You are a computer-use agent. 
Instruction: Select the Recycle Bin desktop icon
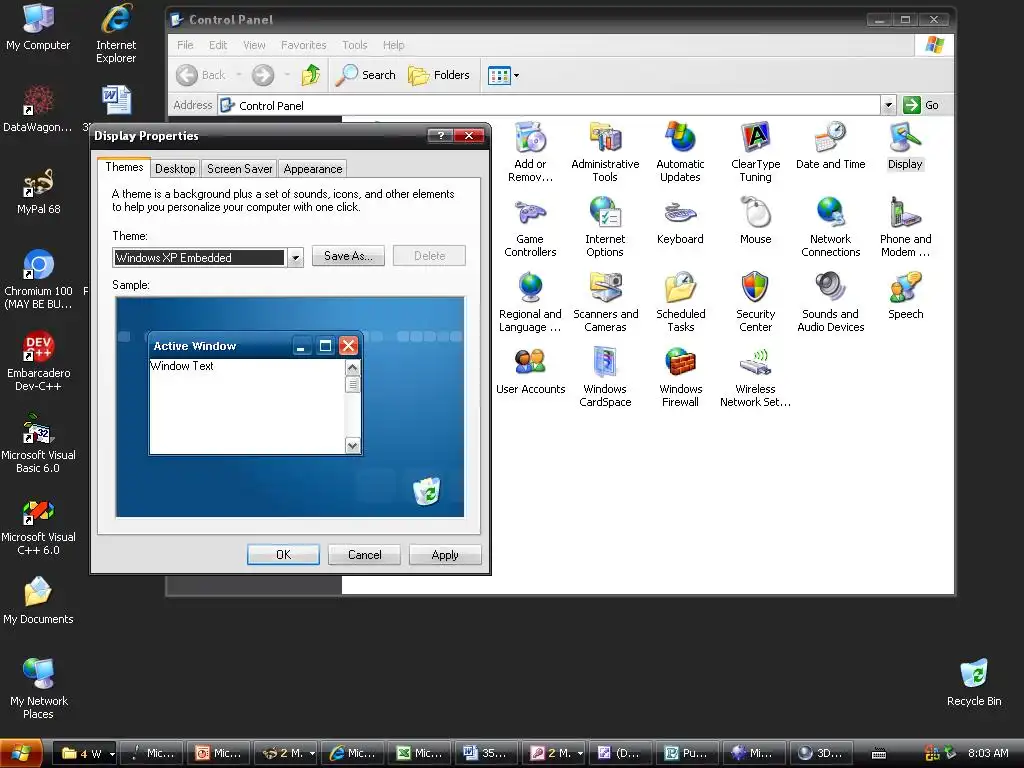(x=974, y=683)
